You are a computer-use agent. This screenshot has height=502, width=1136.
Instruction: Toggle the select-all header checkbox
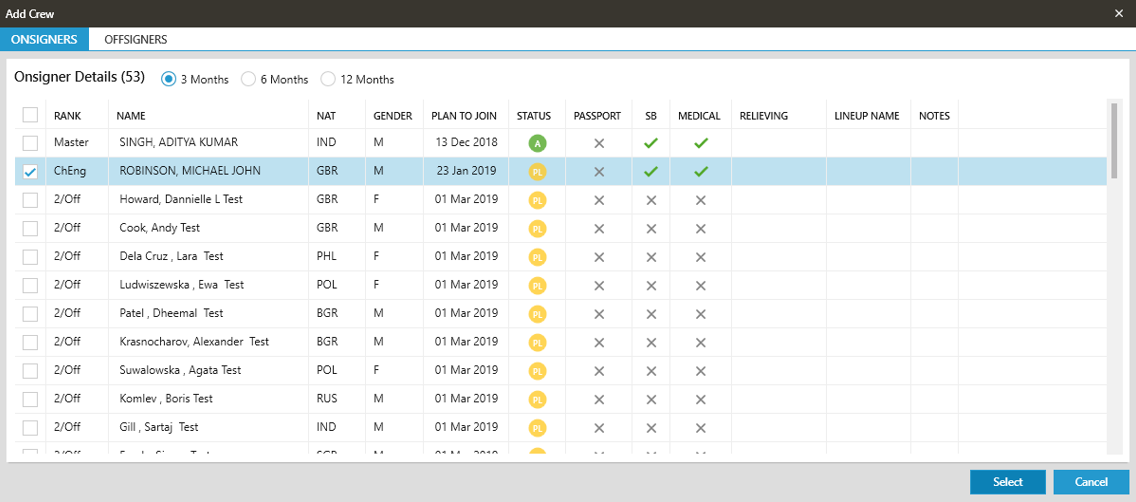coord(30,115)
